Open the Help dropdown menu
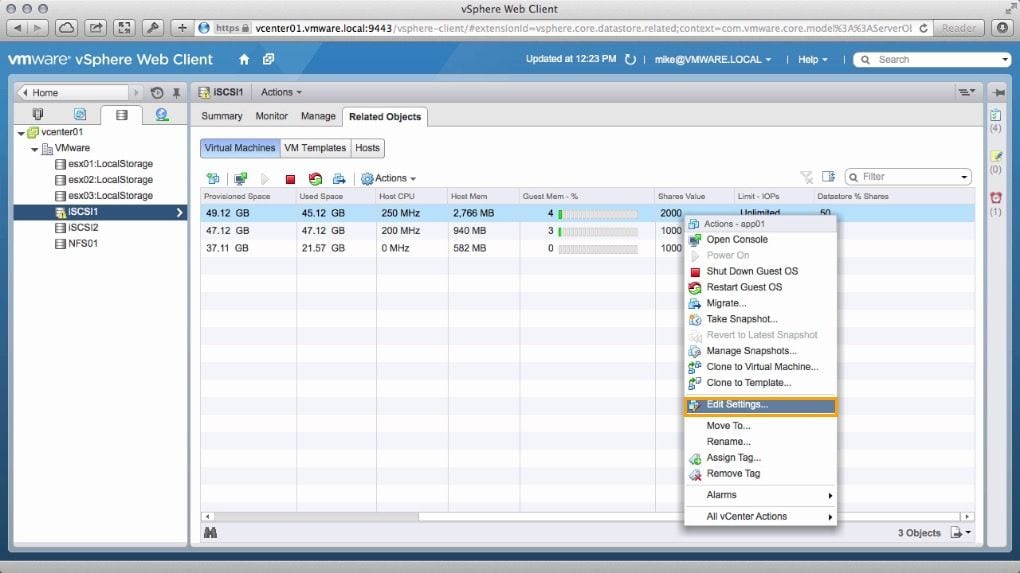 click(812, 59)
